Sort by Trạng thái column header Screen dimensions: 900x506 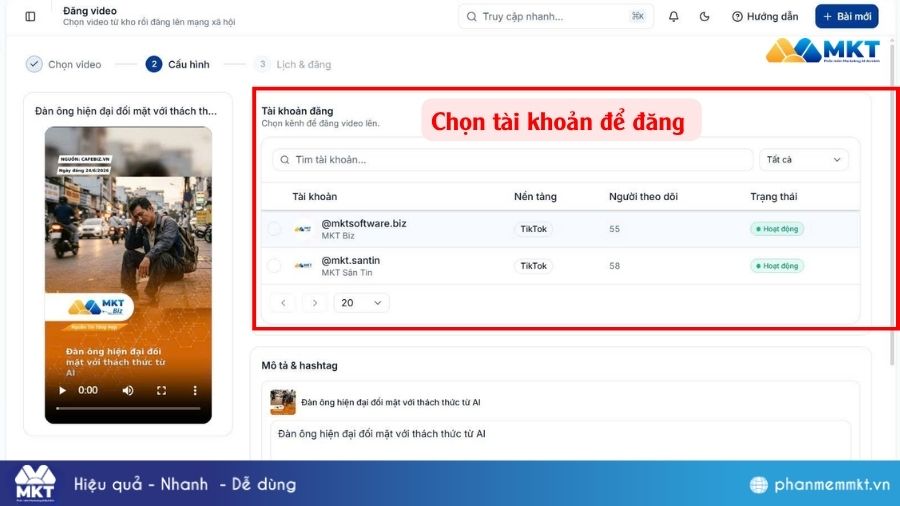(x=774, y=197)
